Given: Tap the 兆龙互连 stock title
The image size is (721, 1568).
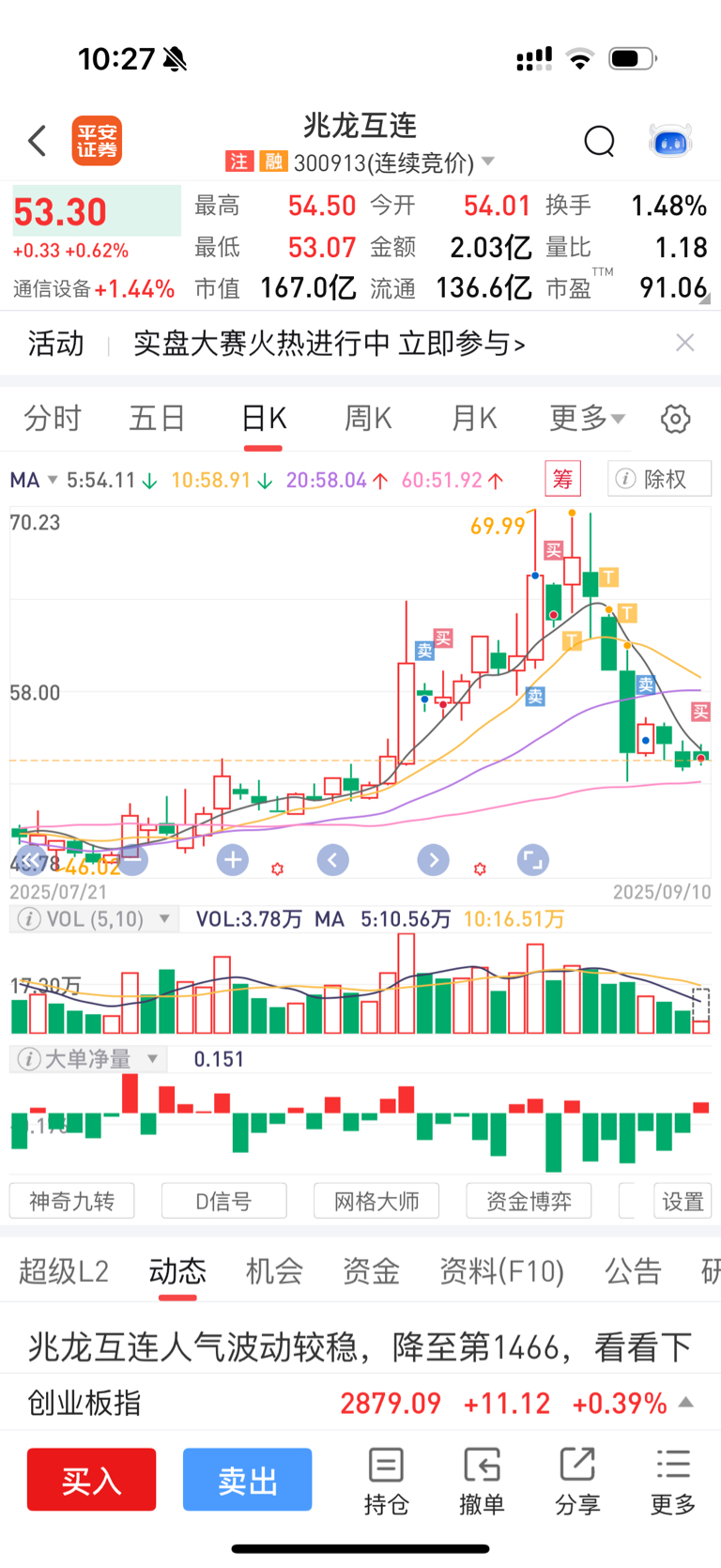Looking at the screenshot, I should pyautogui.click(x=360, y=126).
